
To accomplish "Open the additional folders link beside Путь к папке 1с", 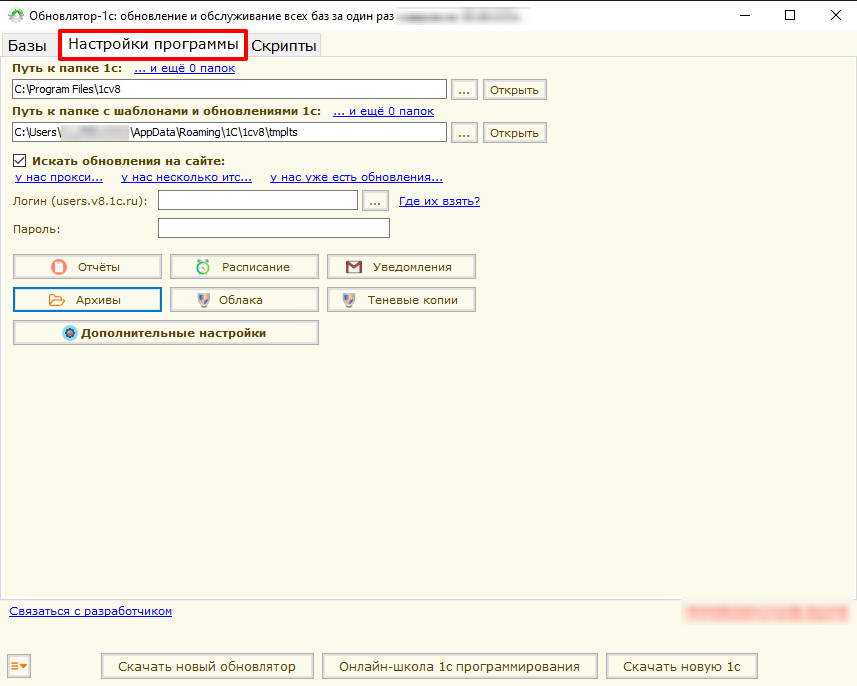I will tap(185, 68).
